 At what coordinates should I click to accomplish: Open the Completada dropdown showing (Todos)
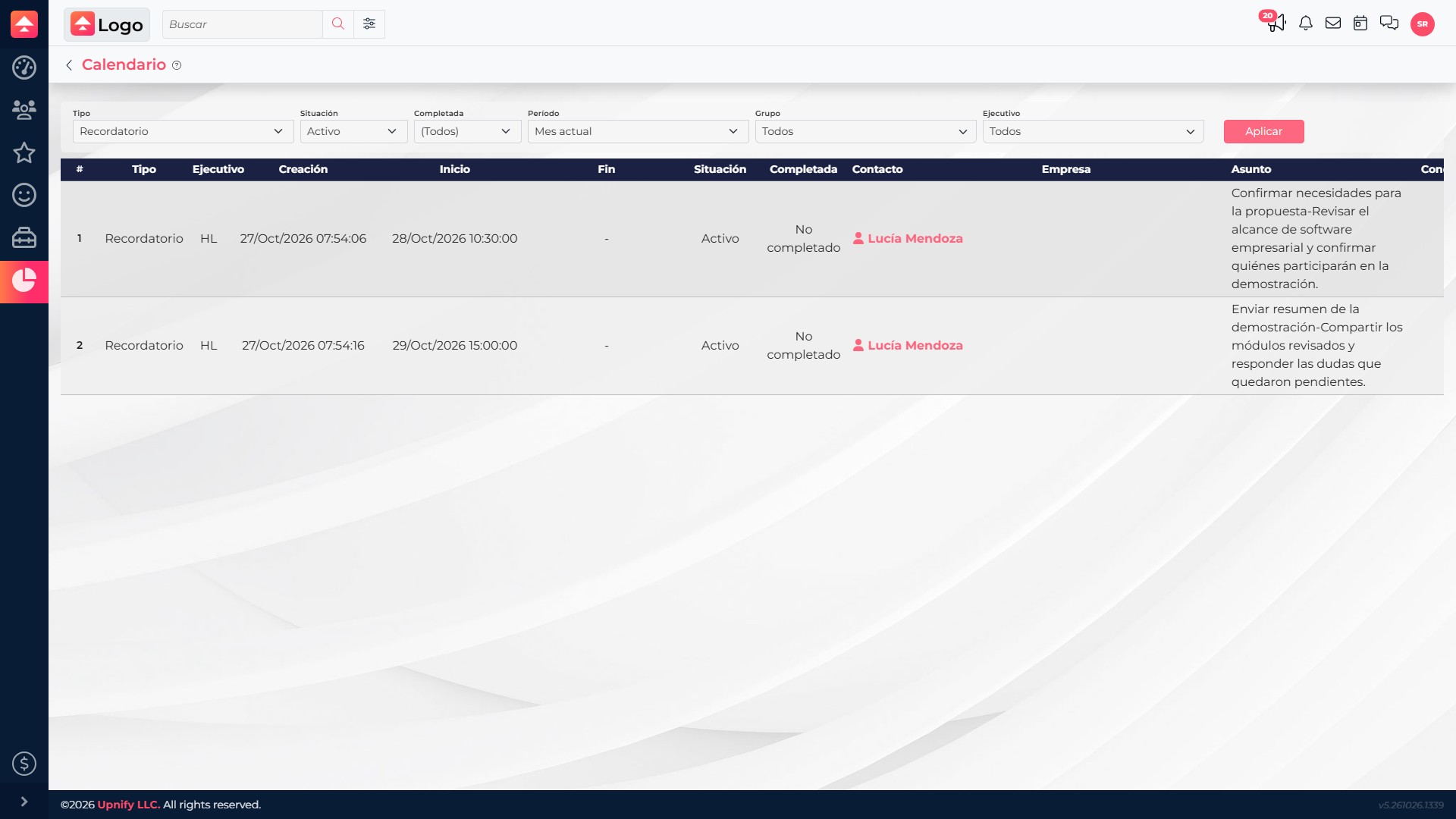click(467, 131)
